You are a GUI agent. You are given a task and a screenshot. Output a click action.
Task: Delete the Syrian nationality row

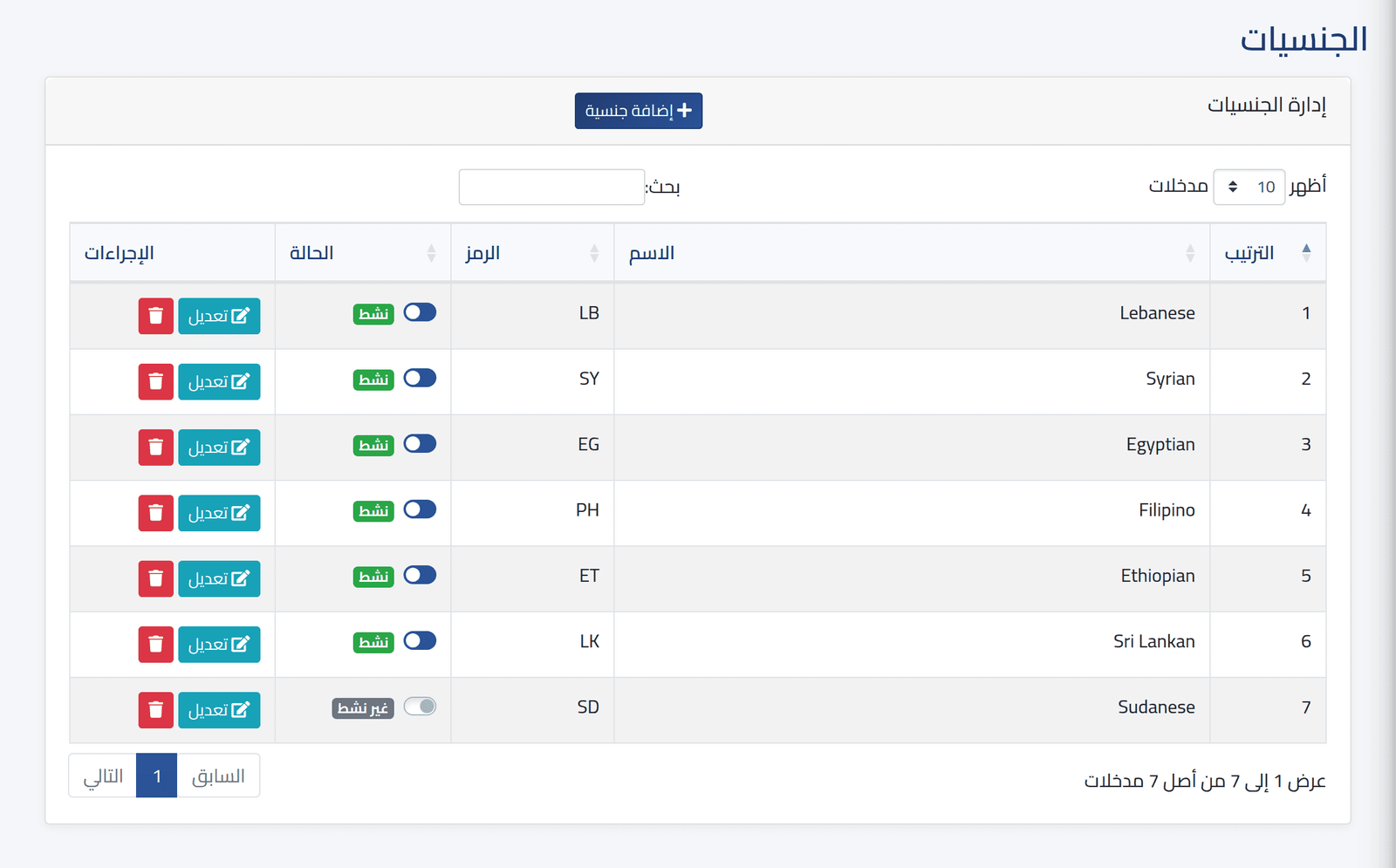coord(156,381)
